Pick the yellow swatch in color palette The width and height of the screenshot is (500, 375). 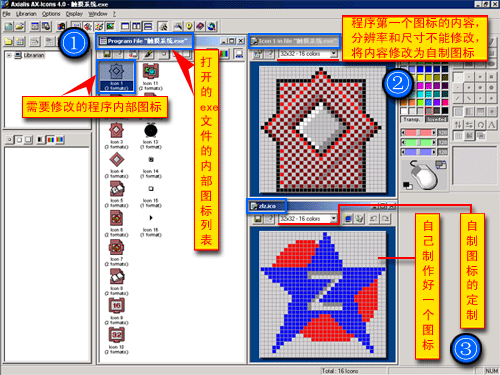coord(420,77)
